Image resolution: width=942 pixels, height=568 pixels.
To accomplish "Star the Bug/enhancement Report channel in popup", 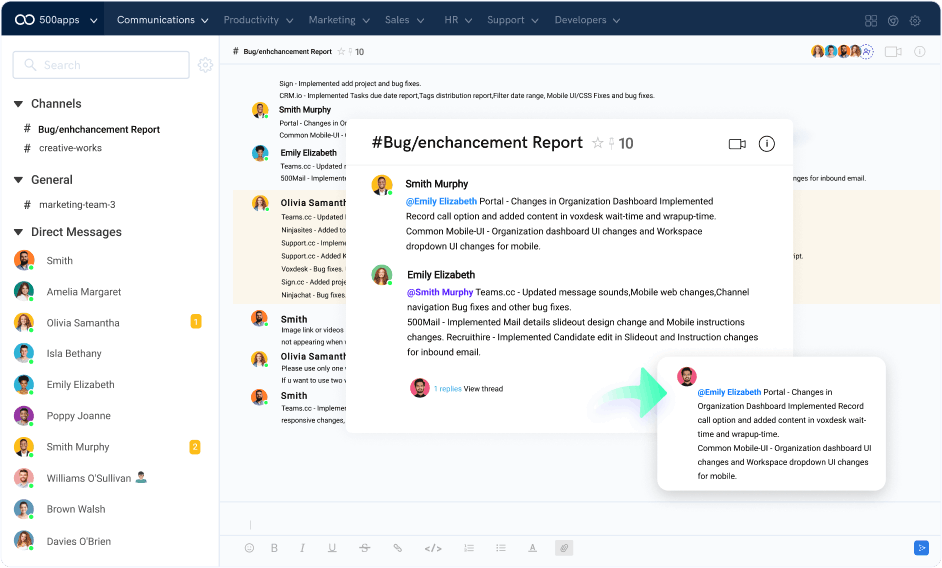I will click(598, 143).
